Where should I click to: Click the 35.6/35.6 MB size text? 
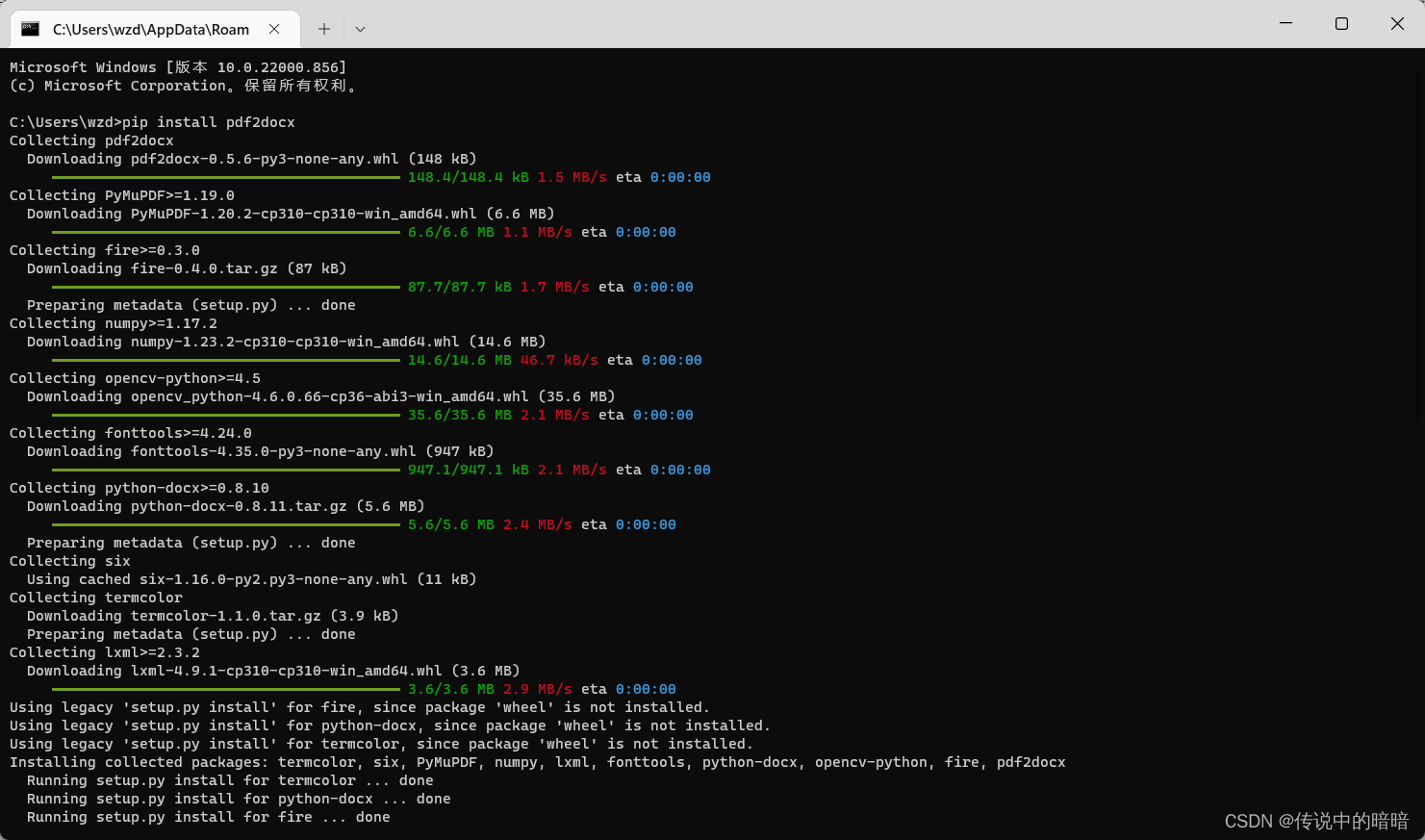[x=460, y=415]
